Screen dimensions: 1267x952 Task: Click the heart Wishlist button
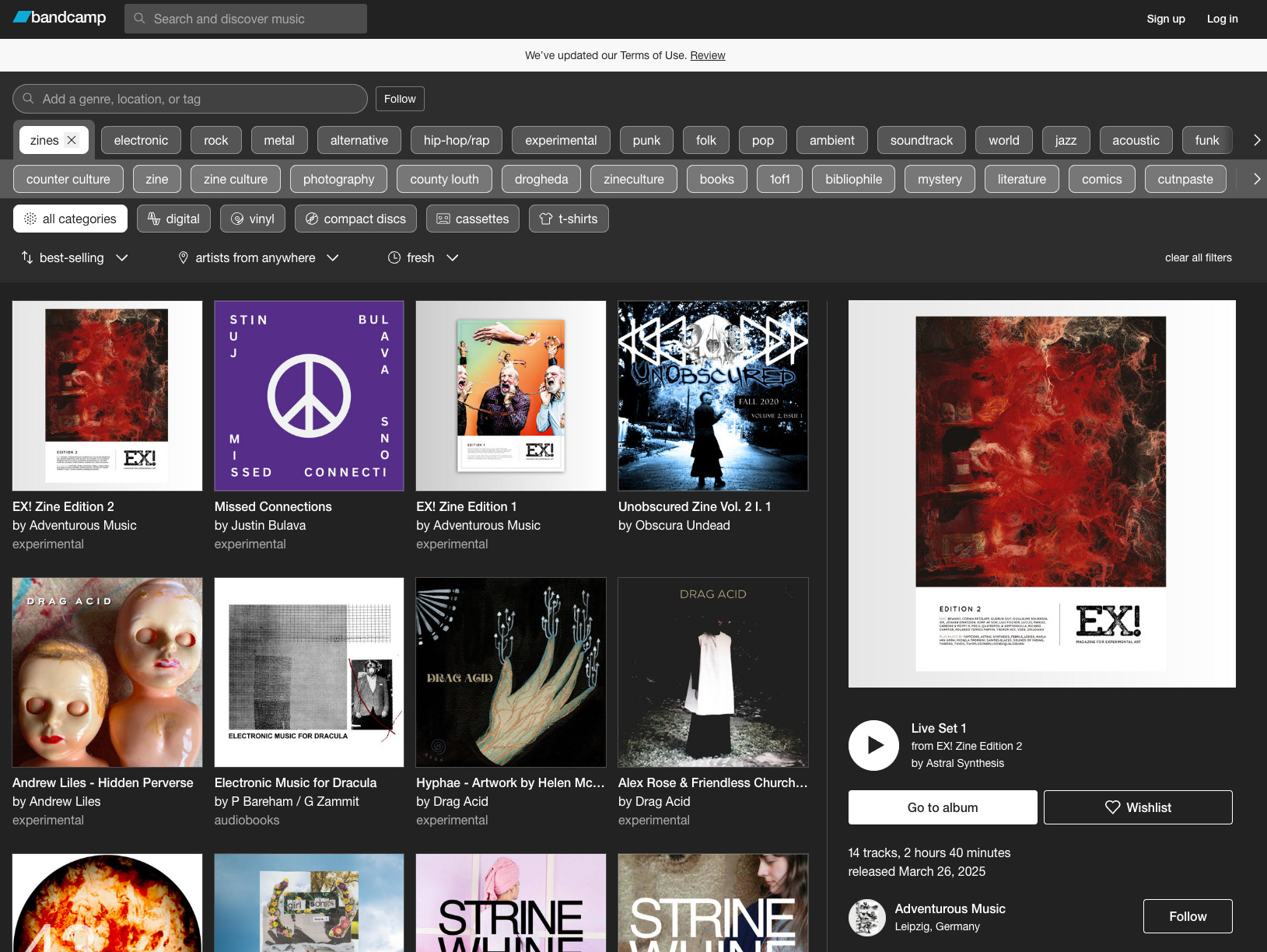coord(1138,807)
